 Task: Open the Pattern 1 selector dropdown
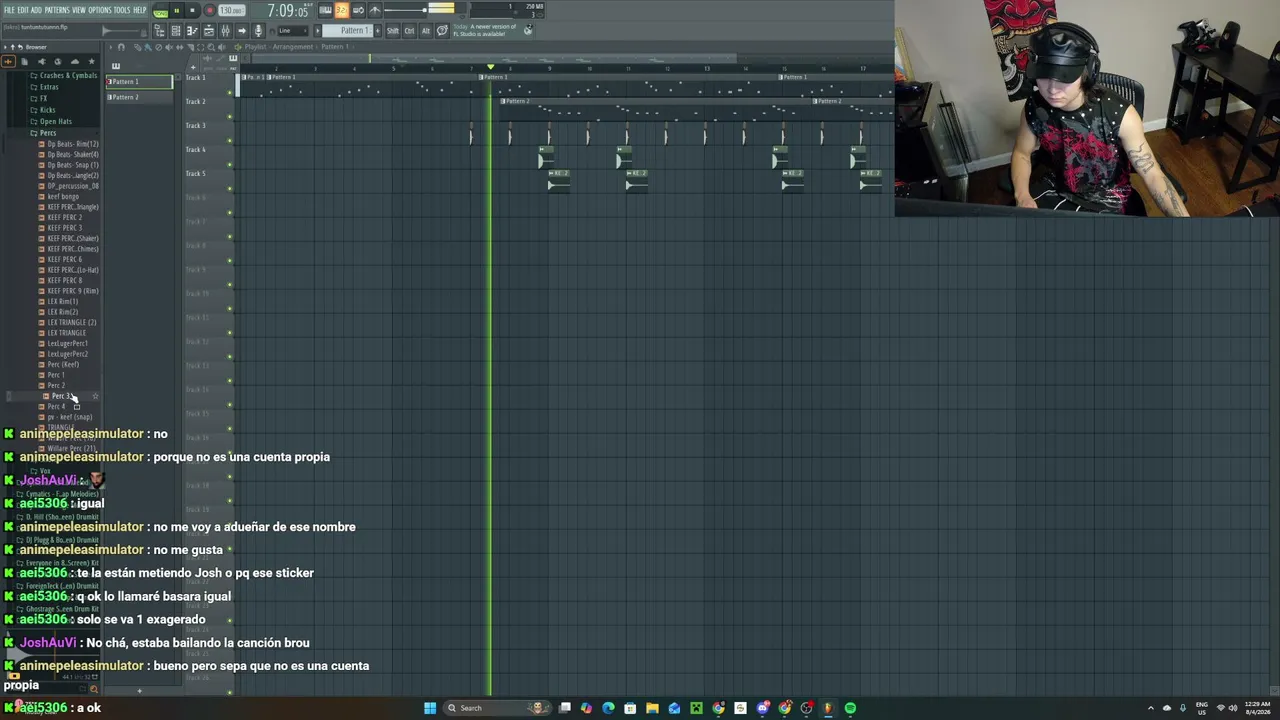point(350,31)
